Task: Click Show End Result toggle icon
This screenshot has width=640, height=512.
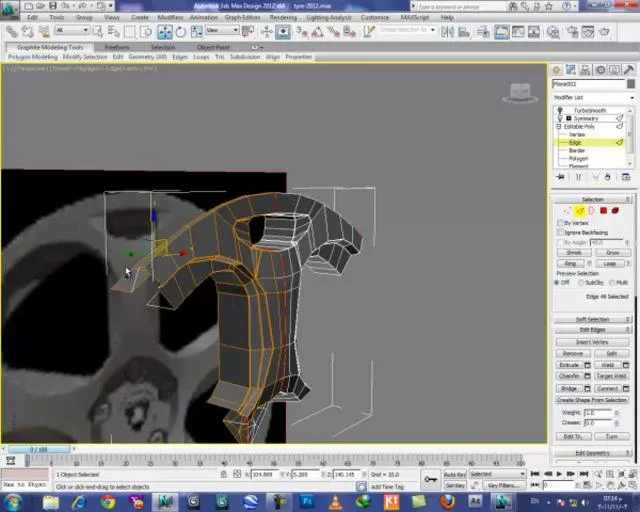Action: pos(578,177)
